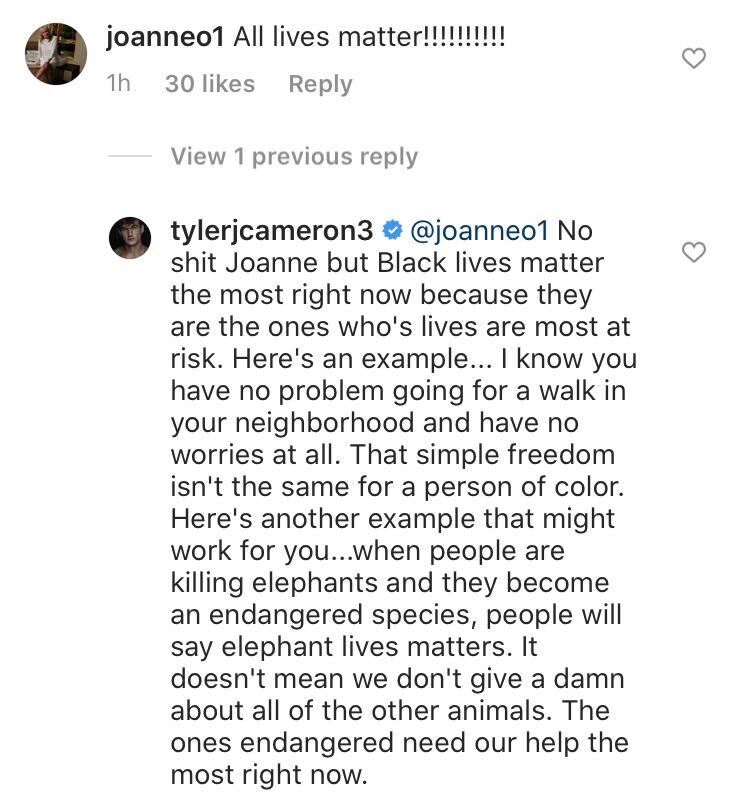This screenshot has width=750, height=800.
Task: Click Reply under joanneo1's comment
Action: click(x=320, y=84)
